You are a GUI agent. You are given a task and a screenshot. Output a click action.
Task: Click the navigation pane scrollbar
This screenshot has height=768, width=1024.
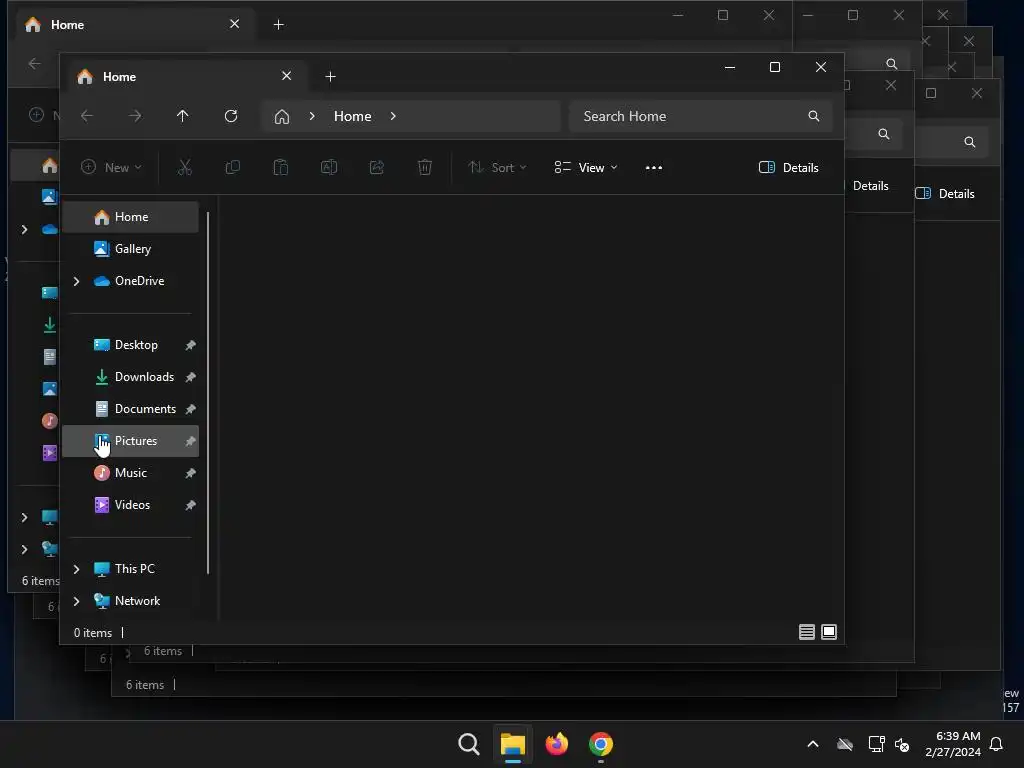click(208, 393)
